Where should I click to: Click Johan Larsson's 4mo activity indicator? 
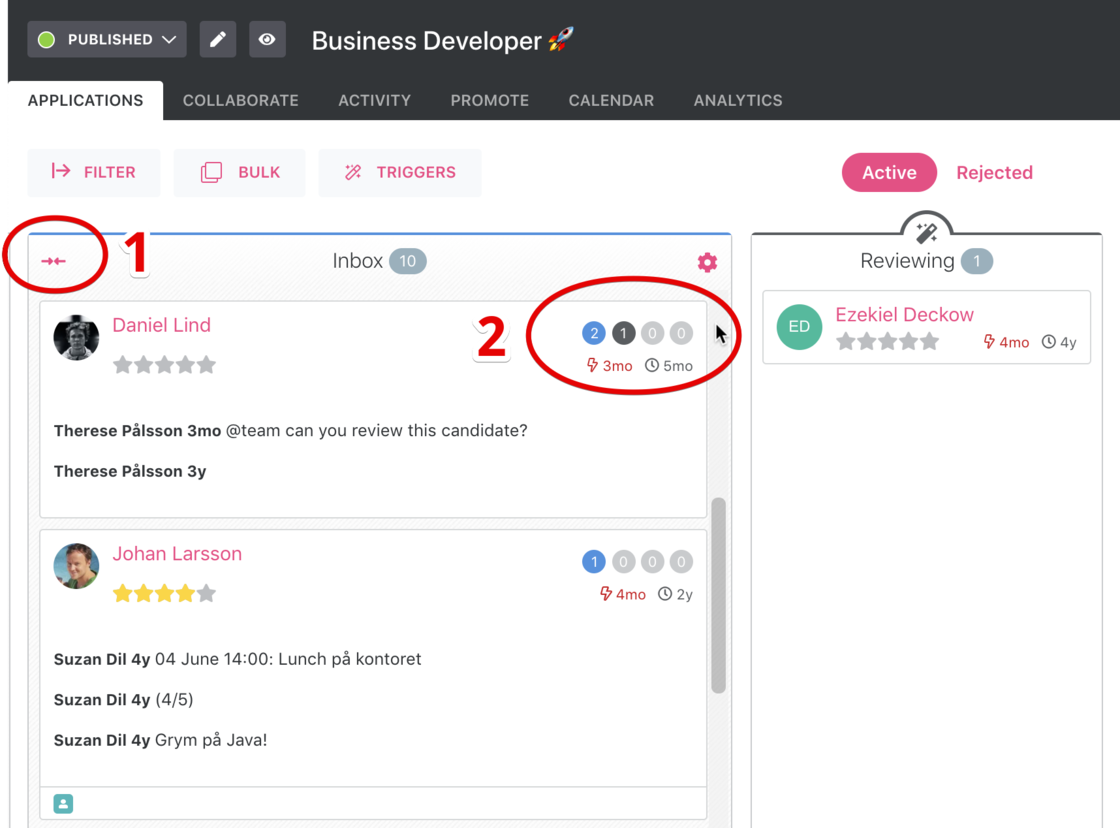click(623, 594)
